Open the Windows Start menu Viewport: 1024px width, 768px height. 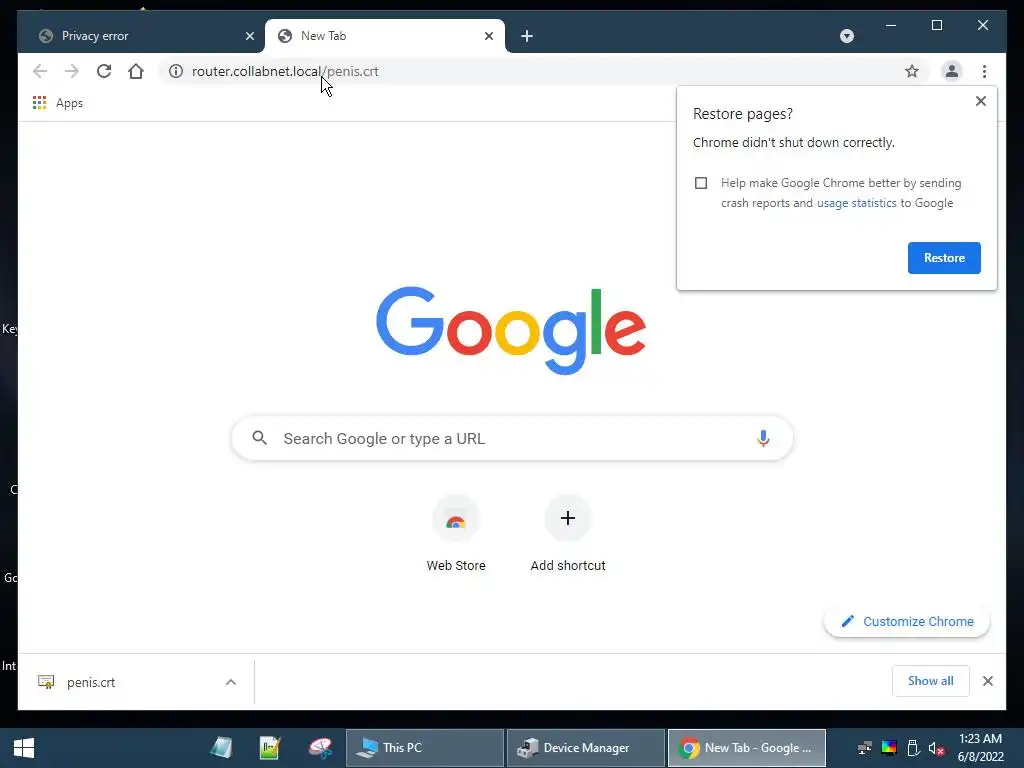(24, 748)
